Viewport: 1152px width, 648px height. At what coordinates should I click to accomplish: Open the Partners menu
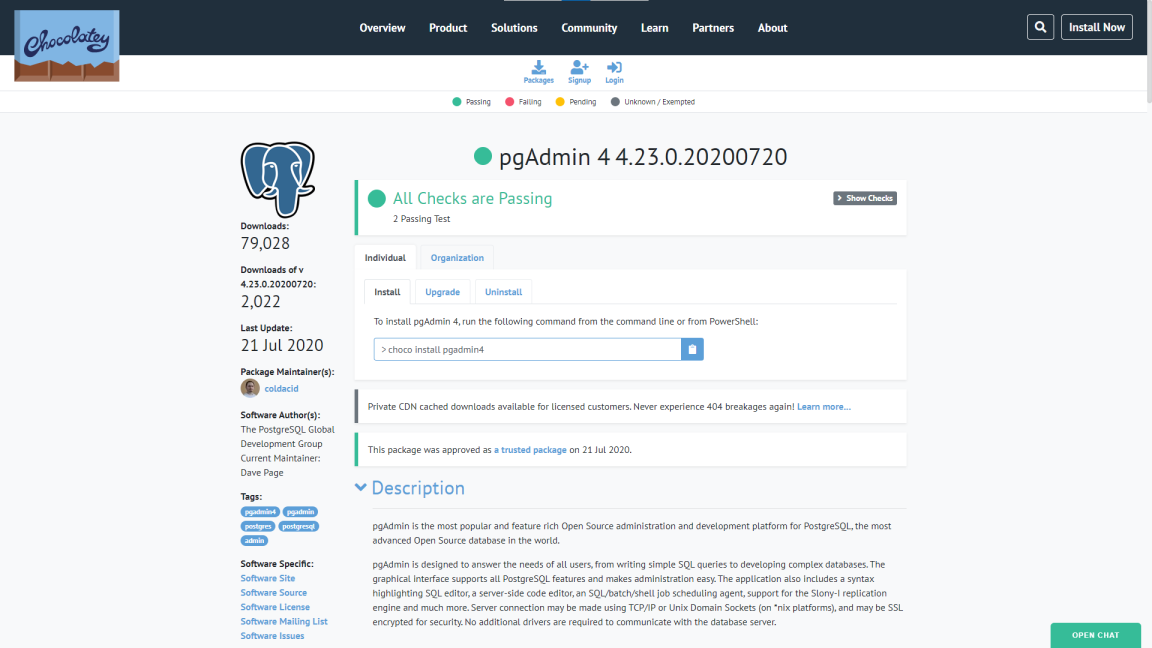[x=713, y=28]
